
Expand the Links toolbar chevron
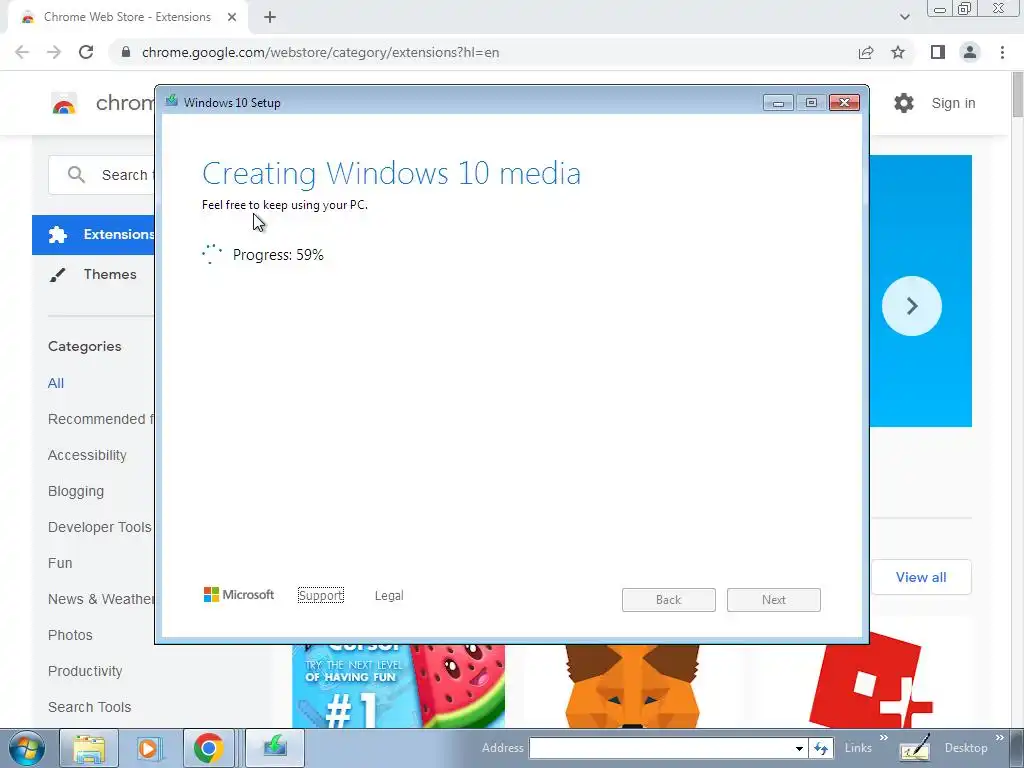click(884, 738)
